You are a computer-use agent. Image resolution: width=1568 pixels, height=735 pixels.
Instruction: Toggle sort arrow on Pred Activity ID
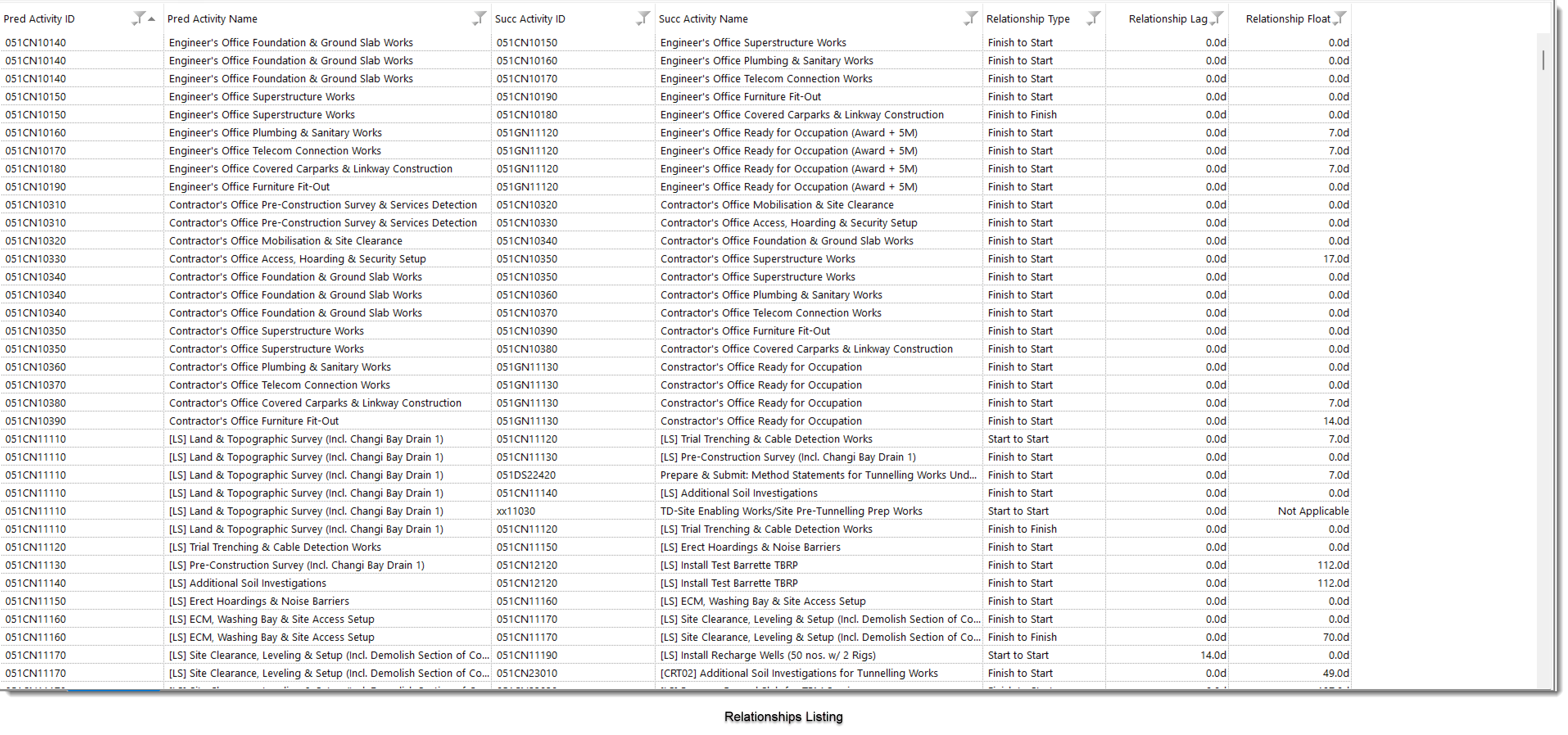tap(152, 19)
